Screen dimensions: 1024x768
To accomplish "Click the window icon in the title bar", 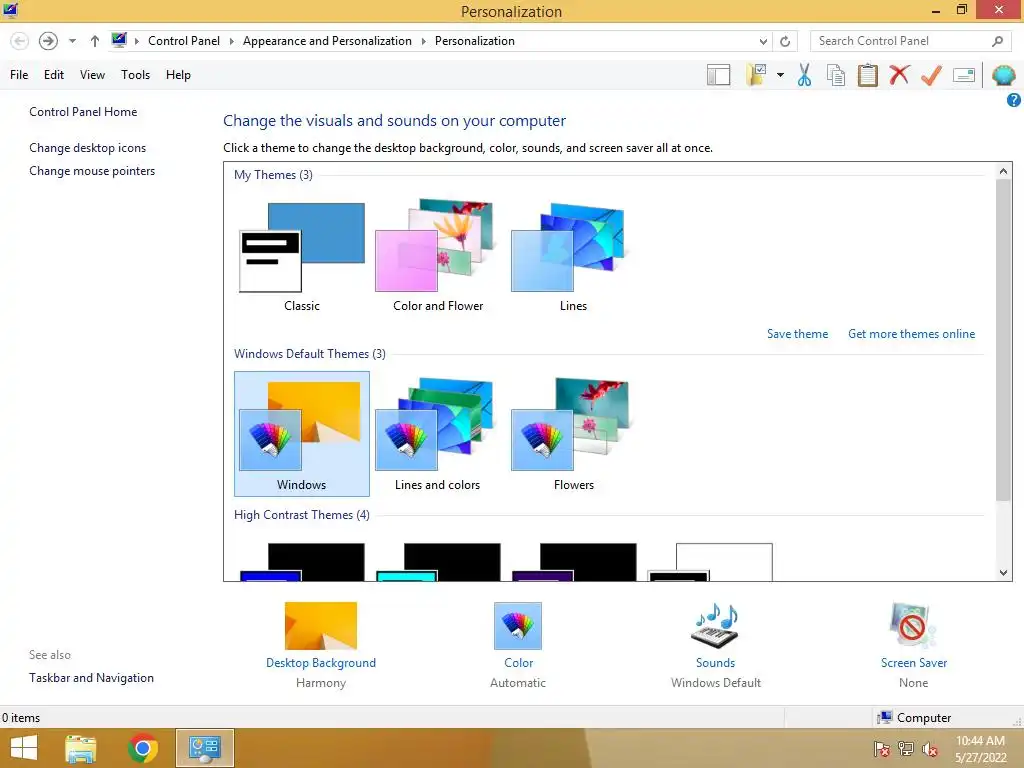I will tap(10, 10).
